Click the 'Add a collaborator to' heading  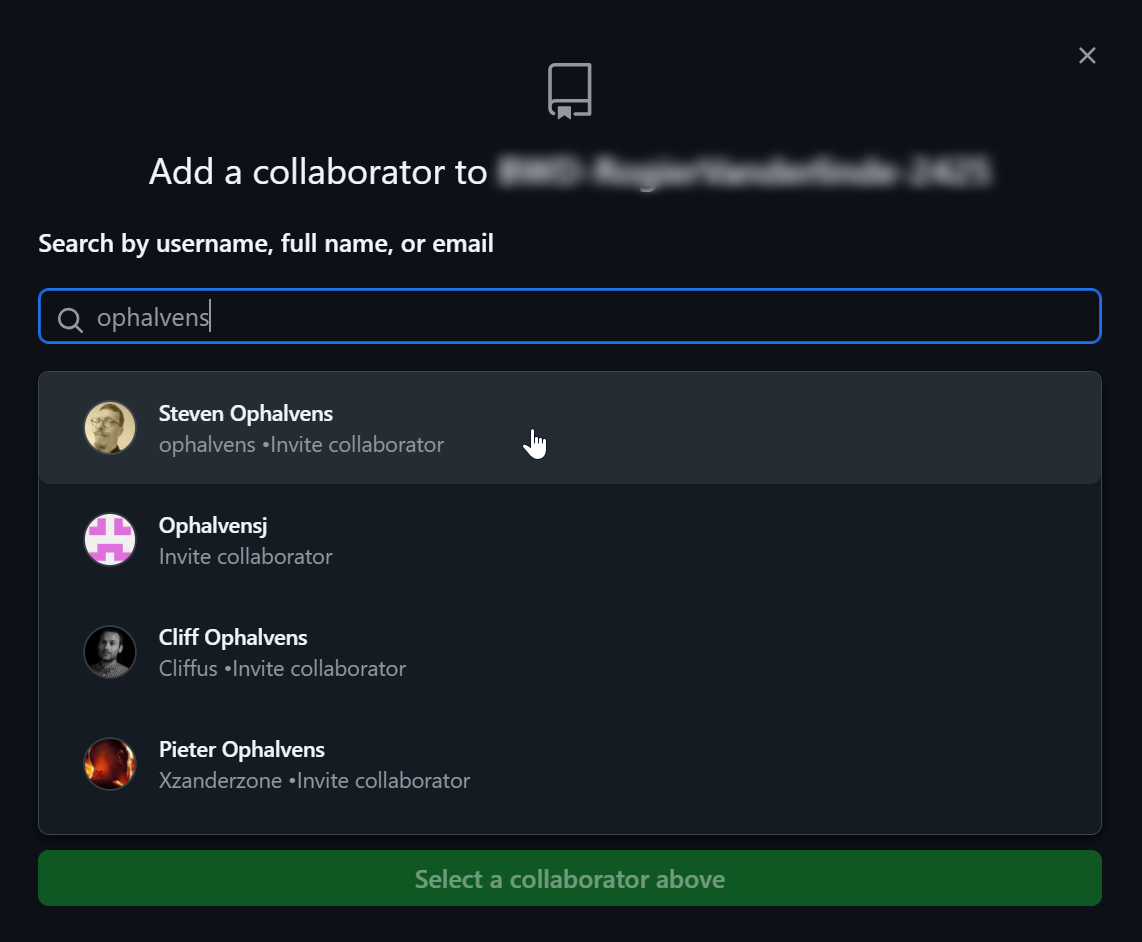[x=318, y=172]
